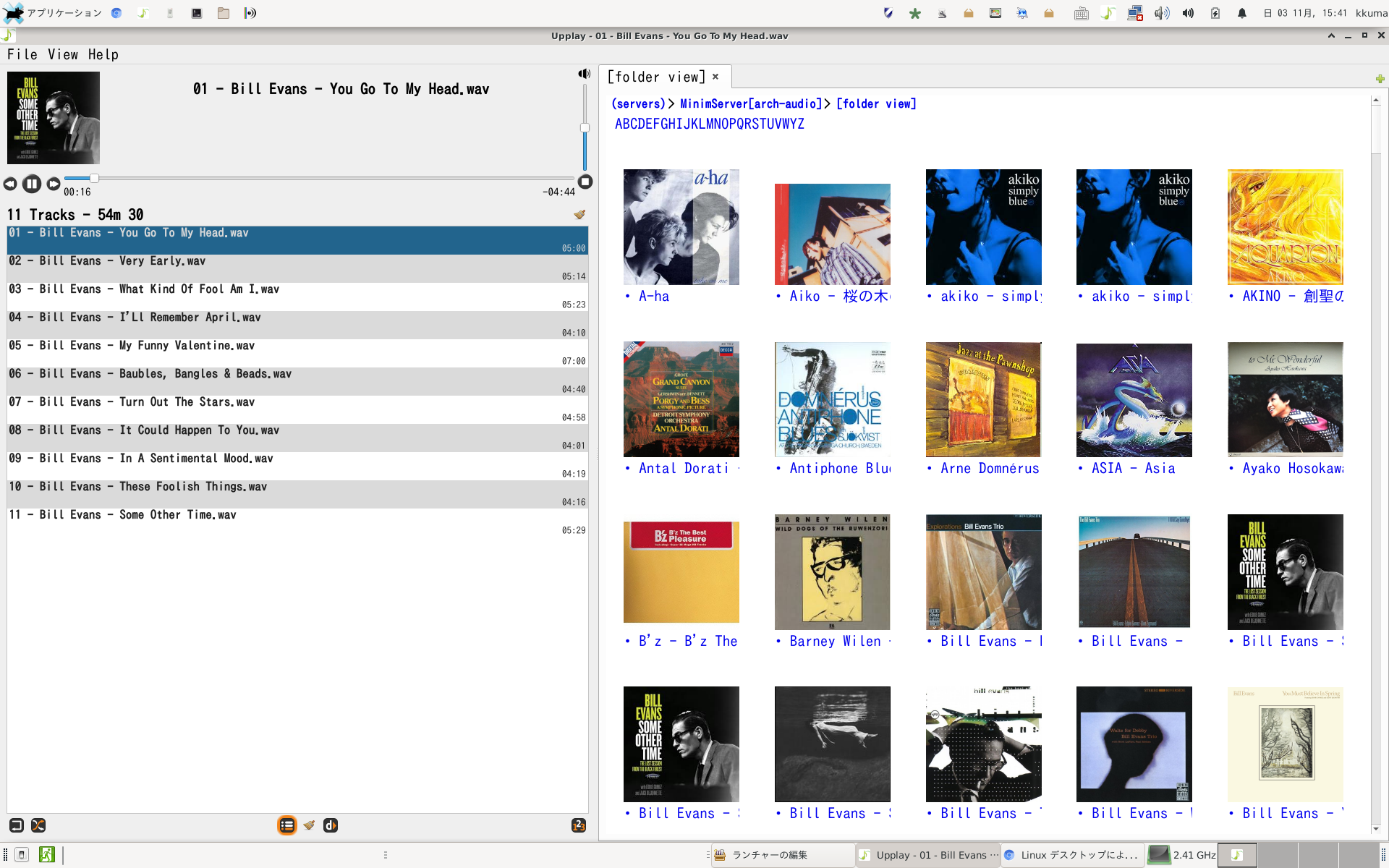The image size is (1389, 868).
Task: Open the B'z The Best Pleasure cover
Action: [681, 571]
